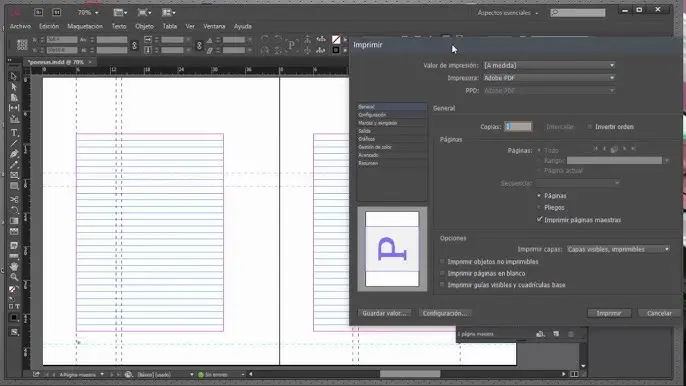Select the Página actual radio option
The image size is (686, 386).
[539, 171]
